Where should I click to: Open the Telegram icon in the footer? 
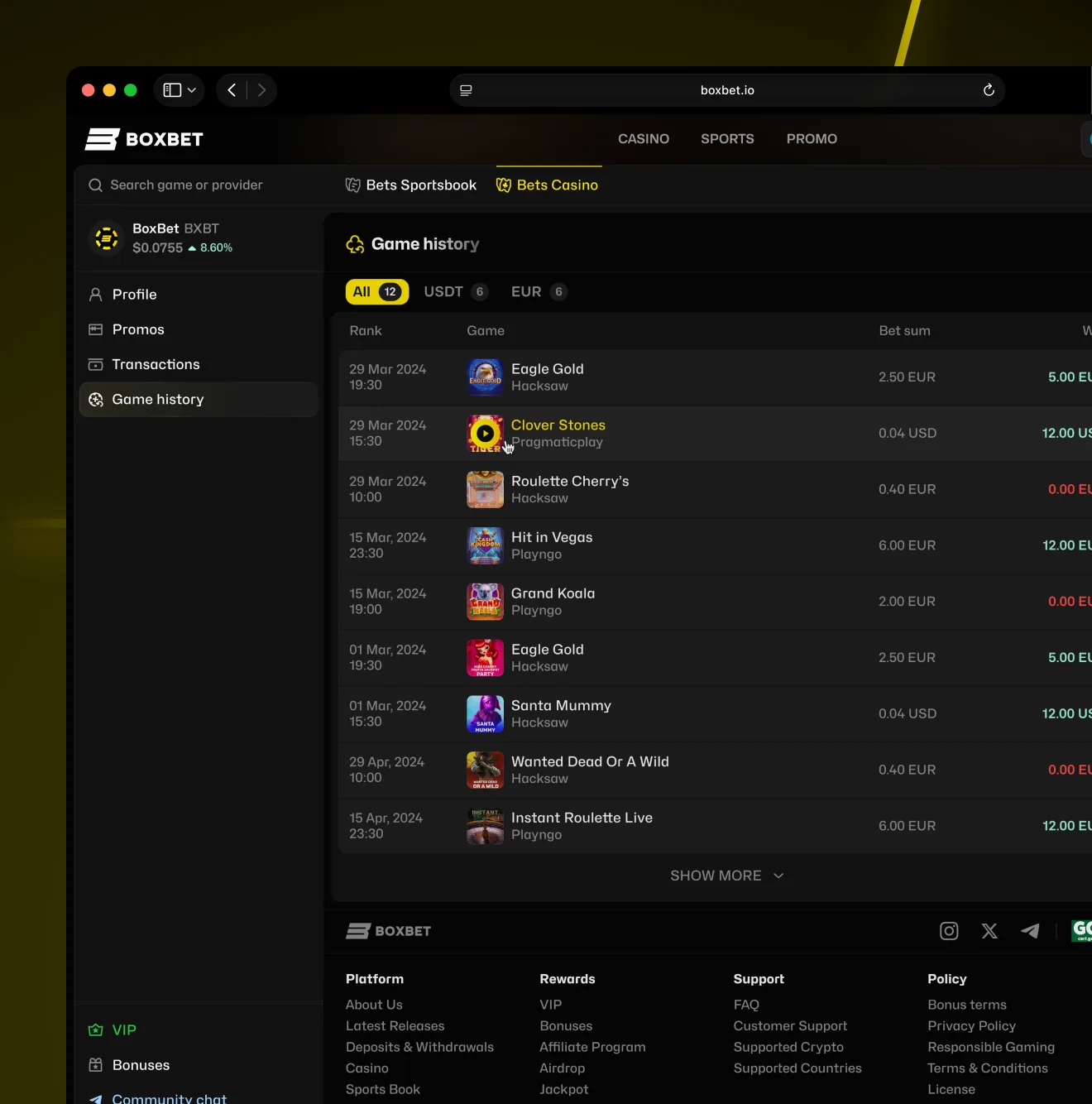[x=1030, y=931]
